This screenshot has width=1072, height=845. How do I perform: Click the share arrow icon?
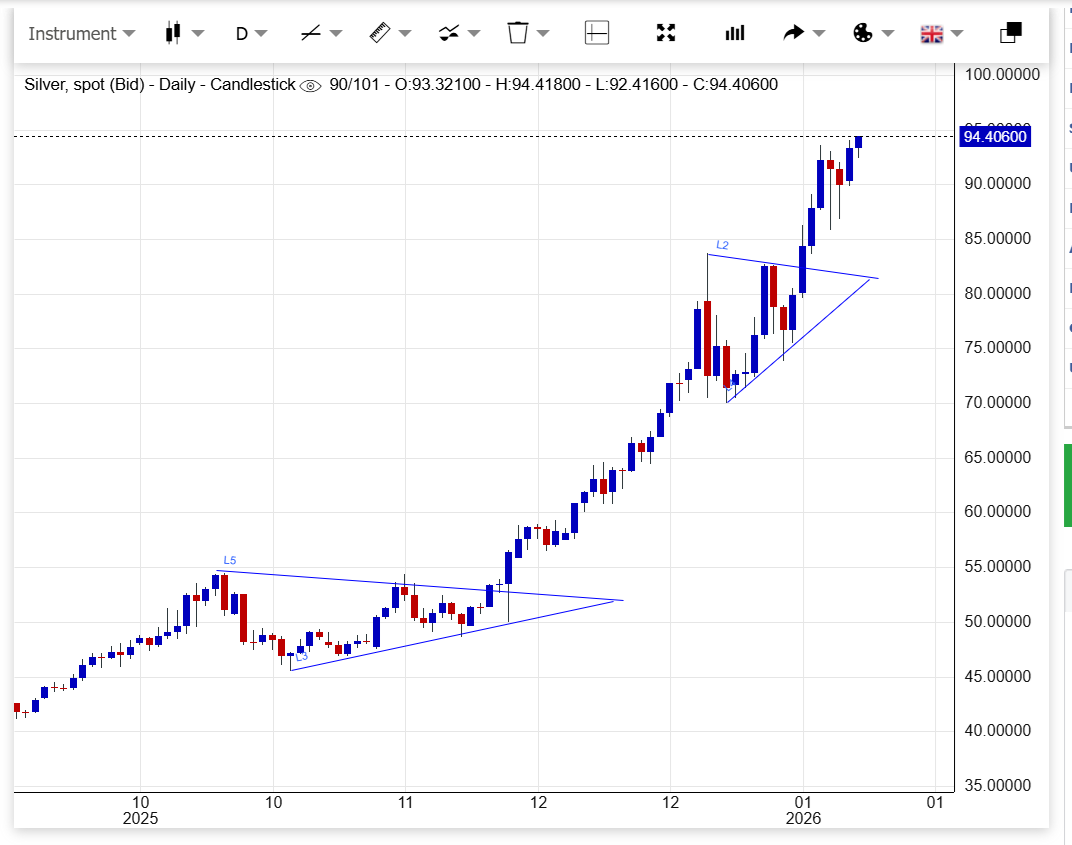click(793, 33)
